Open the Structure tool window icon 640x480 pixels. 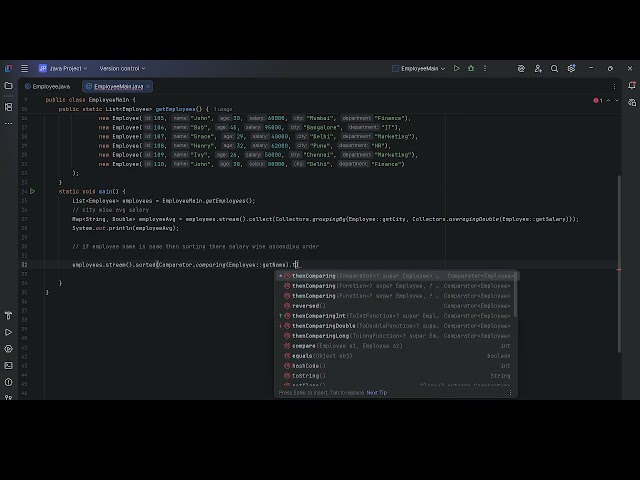coord(8,107)
